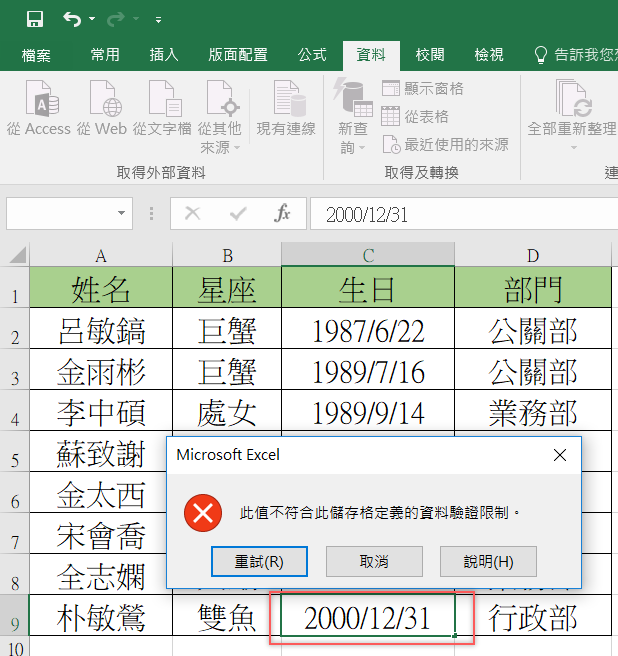Select column B header
Image resolution: width=618 pixels, height=656 pixels.
[x=227, y=254]
